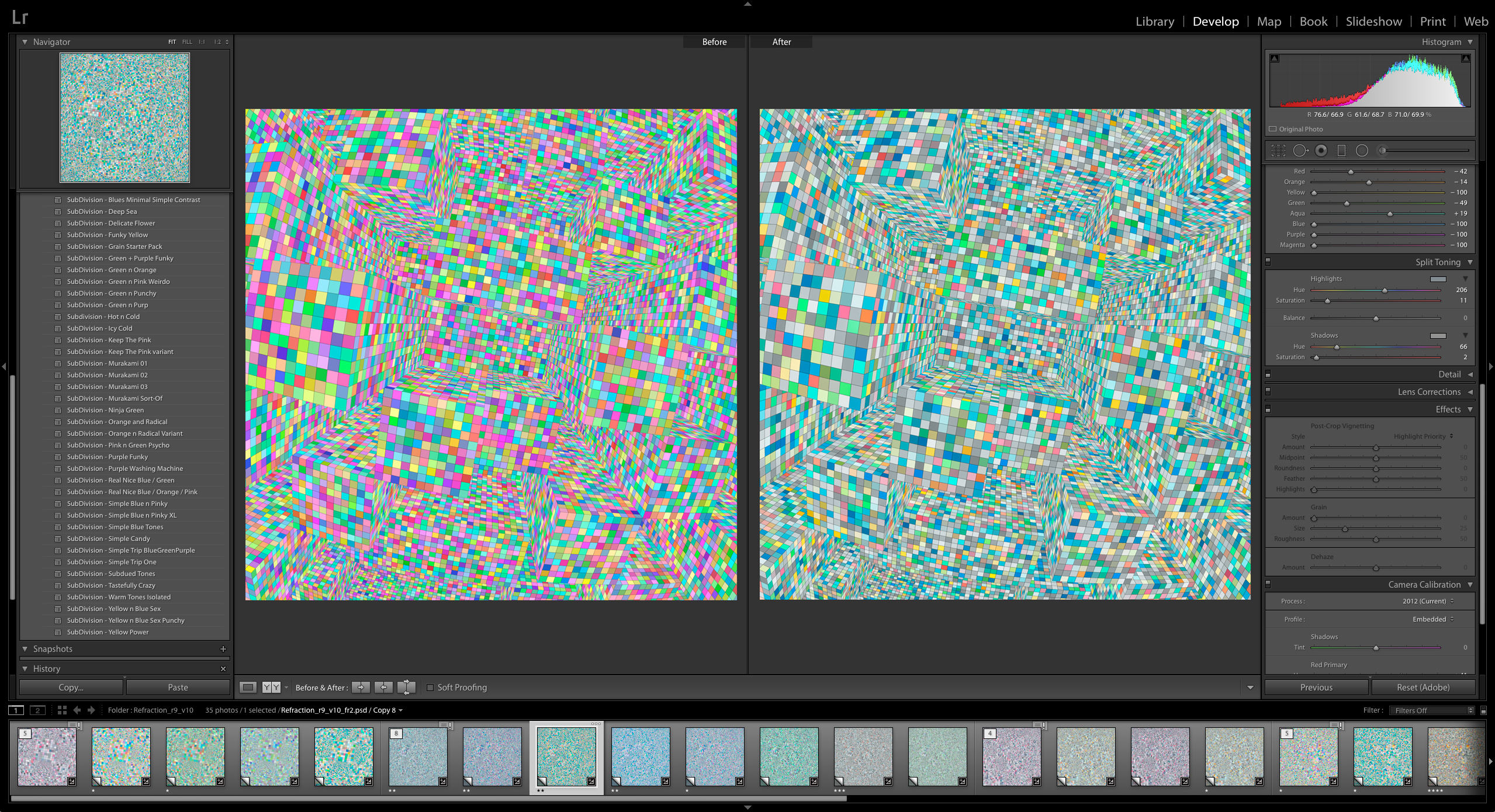The height and width of the screenshot is (812, 1495).
Task: Set Navigator zoom to 1:1
Action: point(202,42)
